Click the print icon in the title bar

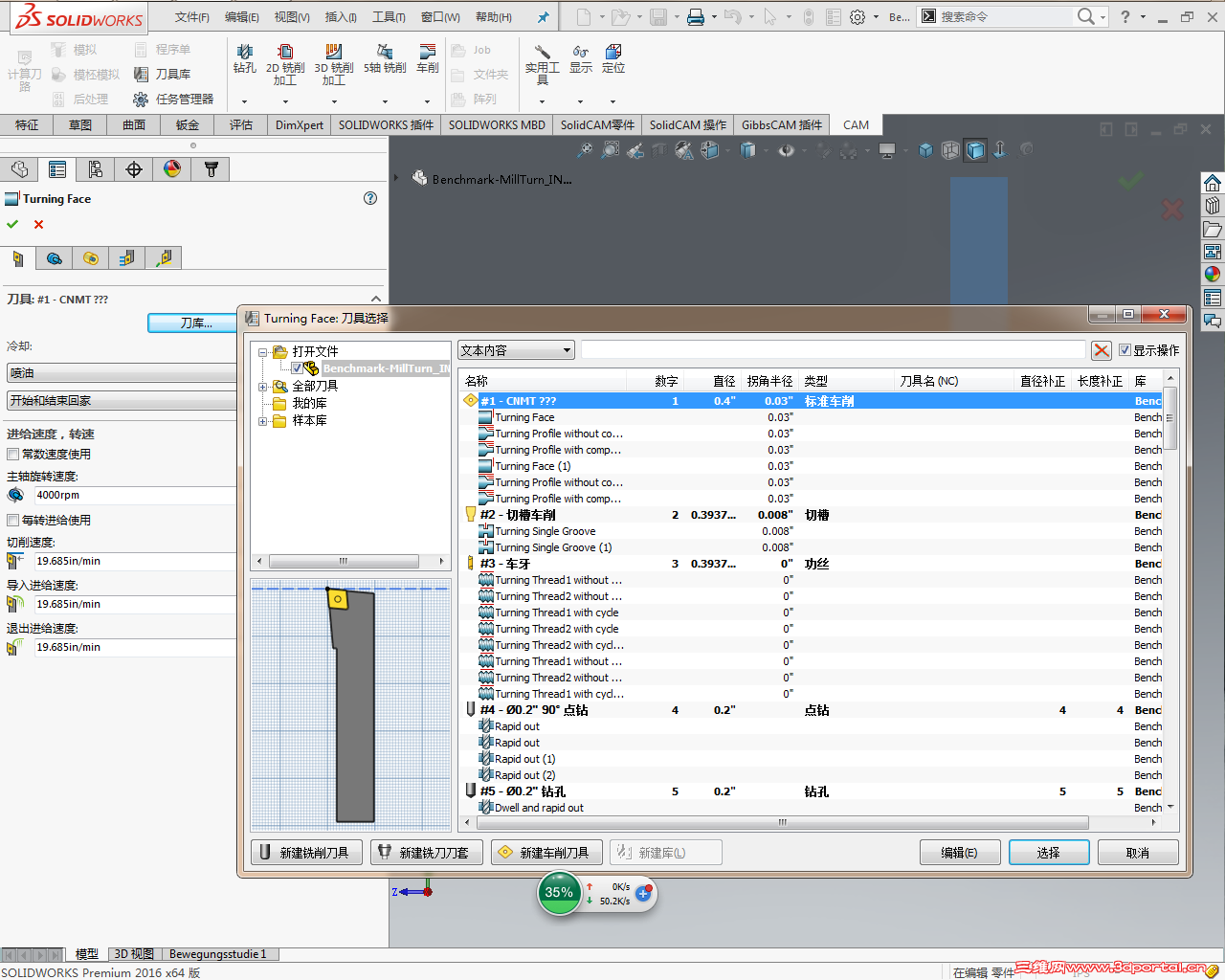(x=696, y=17)
